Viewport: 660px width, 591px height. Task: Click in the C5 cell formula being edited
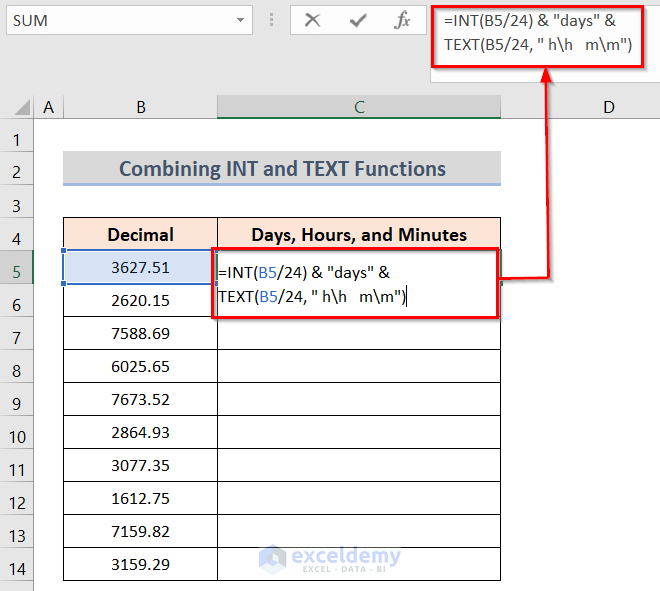click(356, 284)
